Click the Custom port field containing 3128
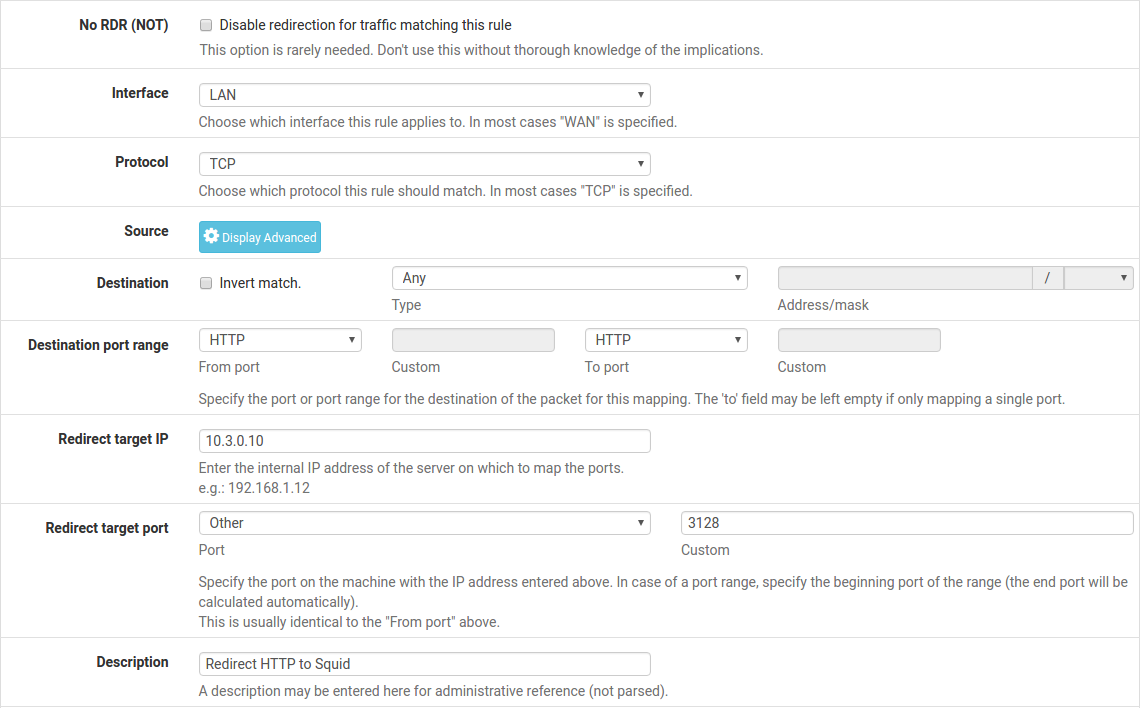1140x708 pixels. pyautogui.click(x=906, y=523)
